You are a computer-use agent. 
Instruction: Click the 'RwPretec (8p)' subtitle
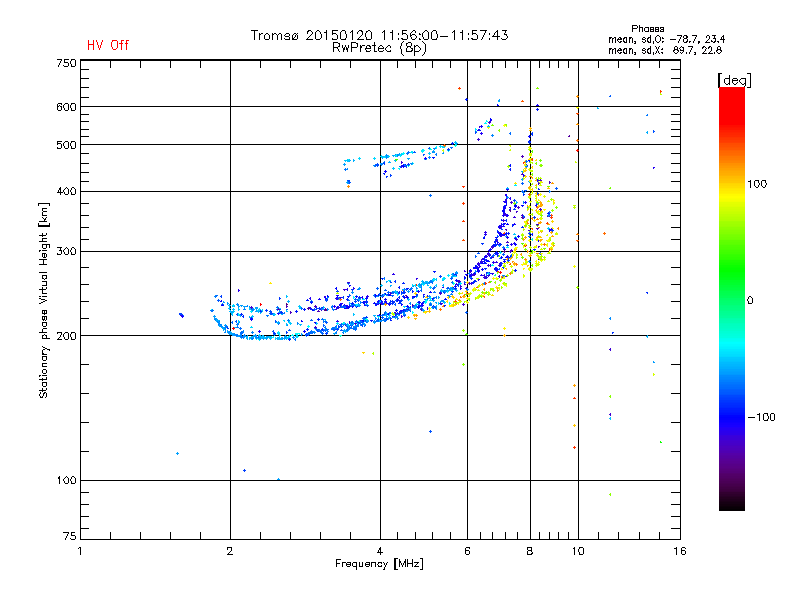coord(379,48)
